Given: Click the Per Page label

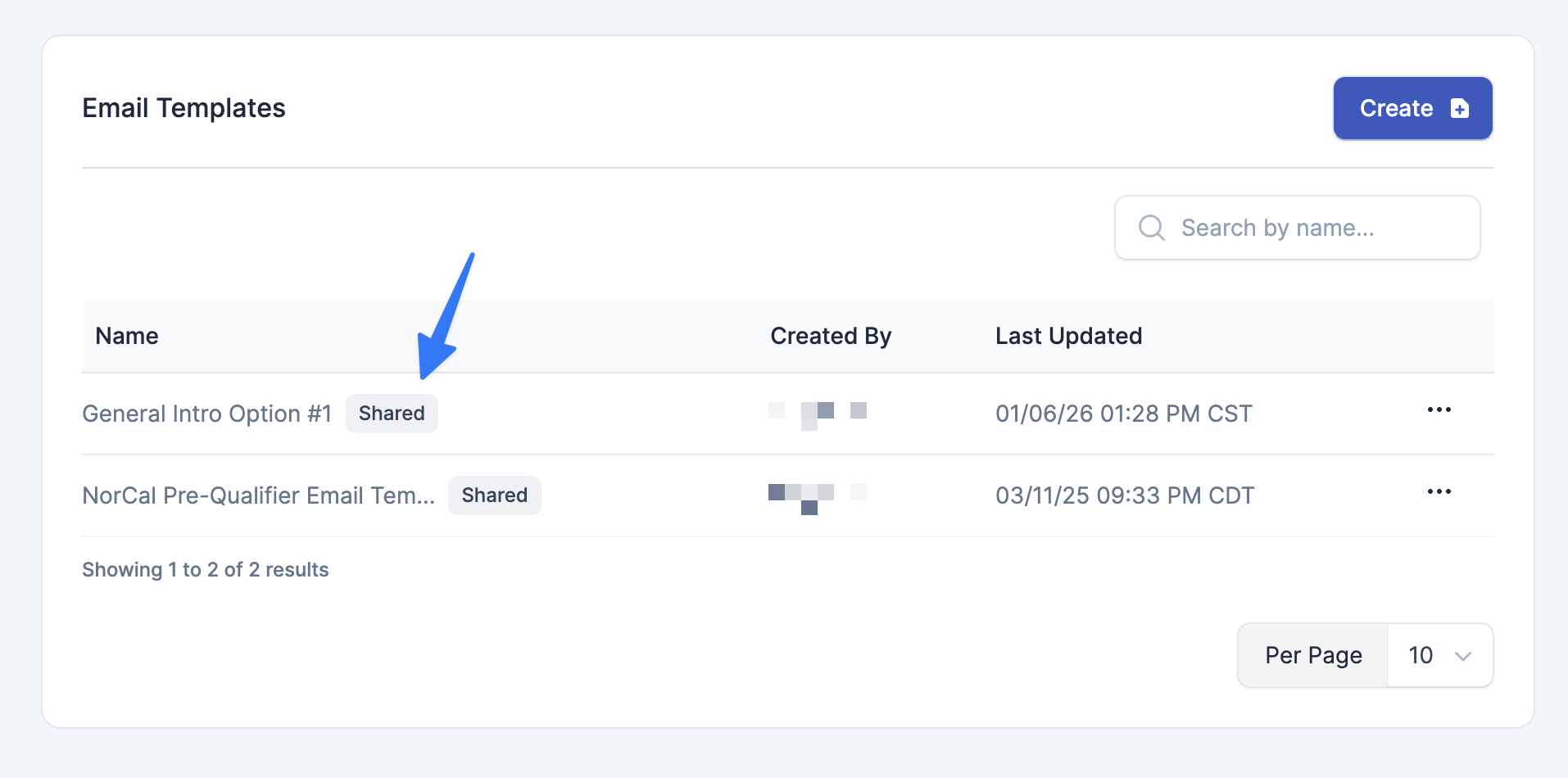Looking at the screenshot, I should [1312, 655].
